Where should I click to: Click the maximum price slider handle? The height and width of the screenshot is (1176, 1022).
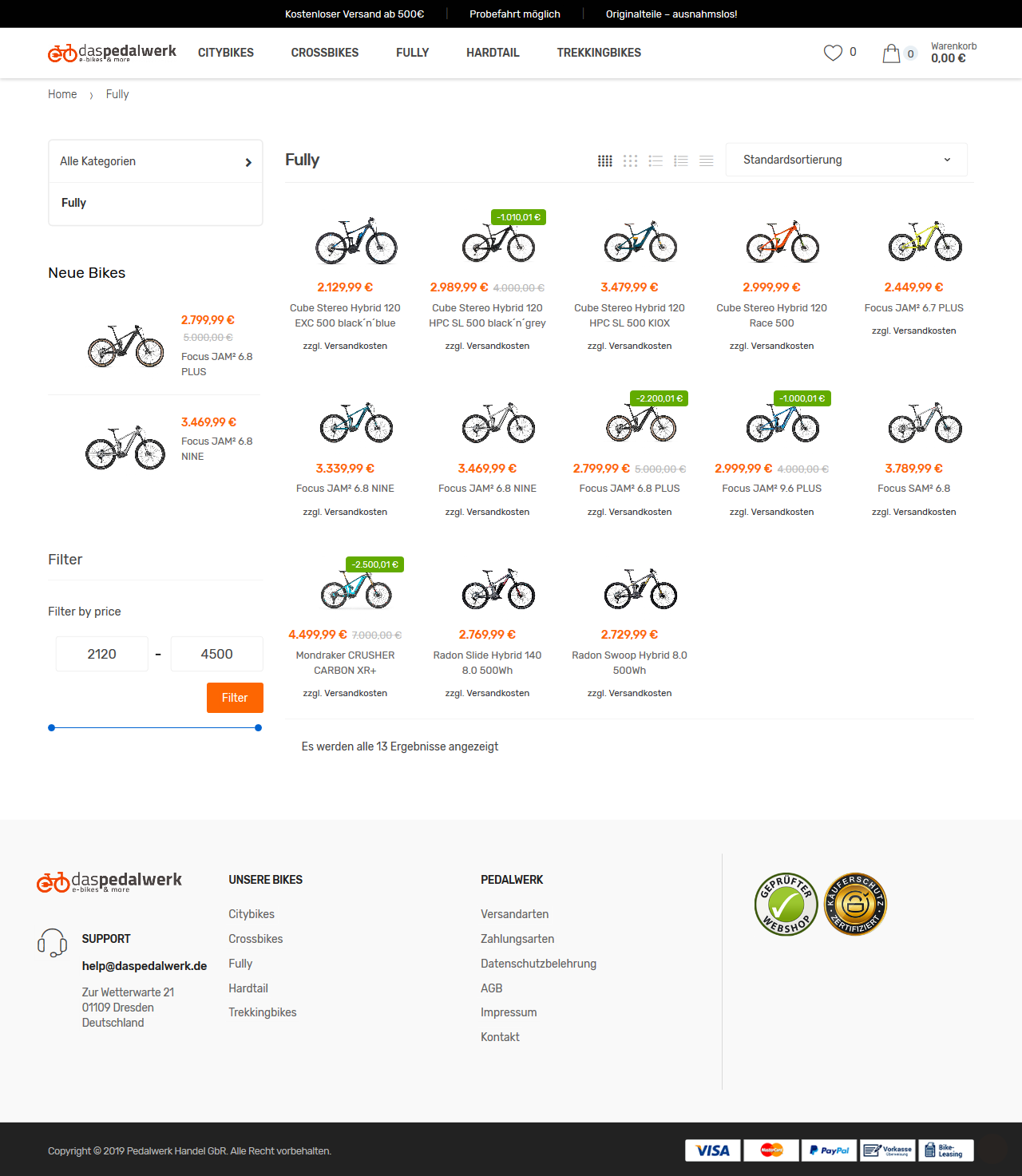tap(258, 728)
